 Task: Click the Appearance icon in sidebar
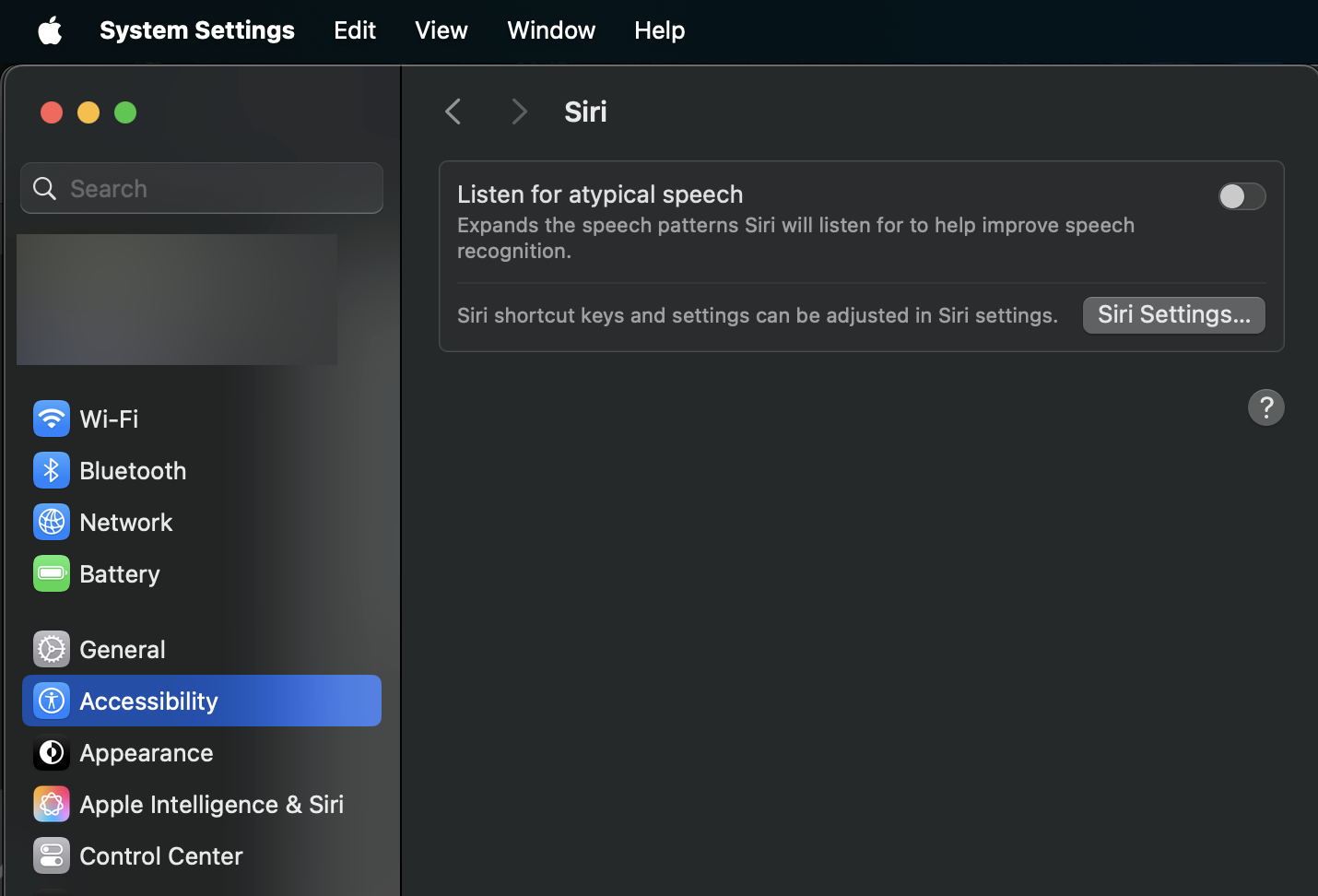pos(52,752)
